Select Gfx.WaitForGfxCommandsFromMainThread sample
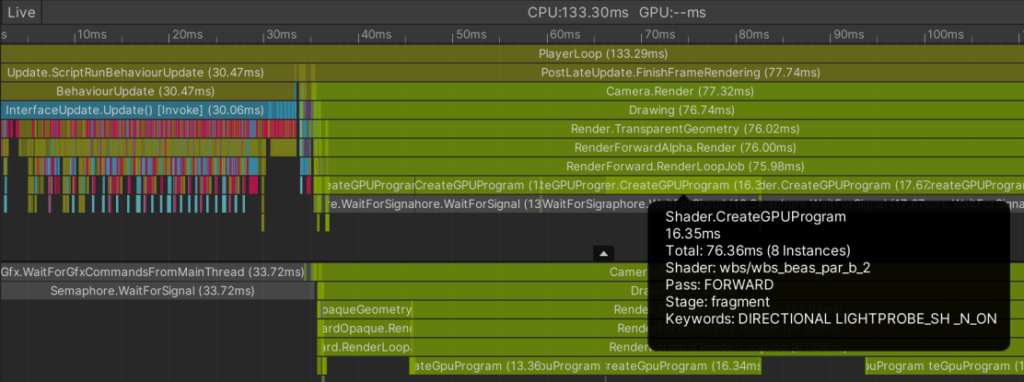This screenshot has height=382, width=1024. (153, 272)
